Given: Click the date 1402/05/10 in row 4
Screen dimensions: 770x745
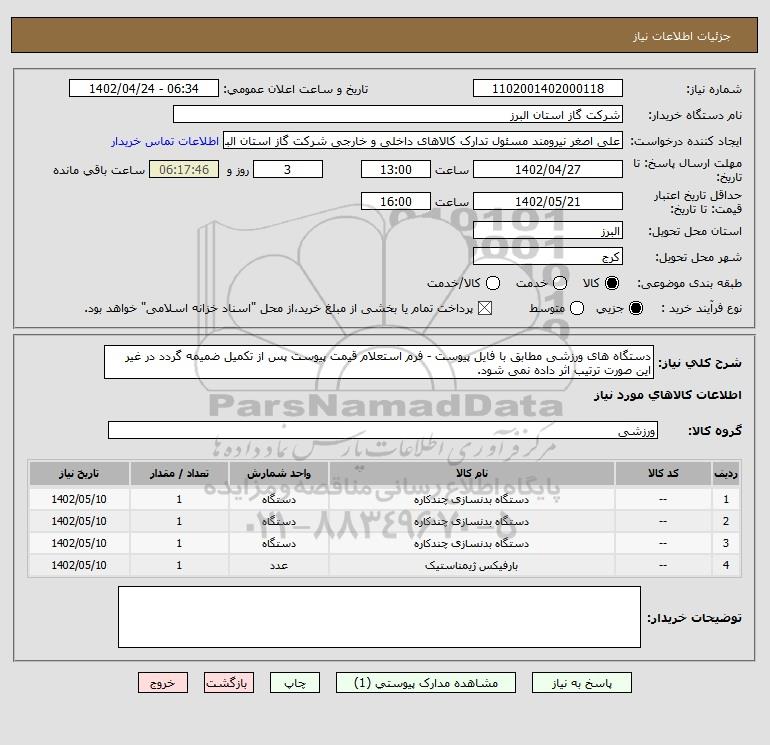Looking at the screenshot, I should pyautogui.click(x=79, y=566).
